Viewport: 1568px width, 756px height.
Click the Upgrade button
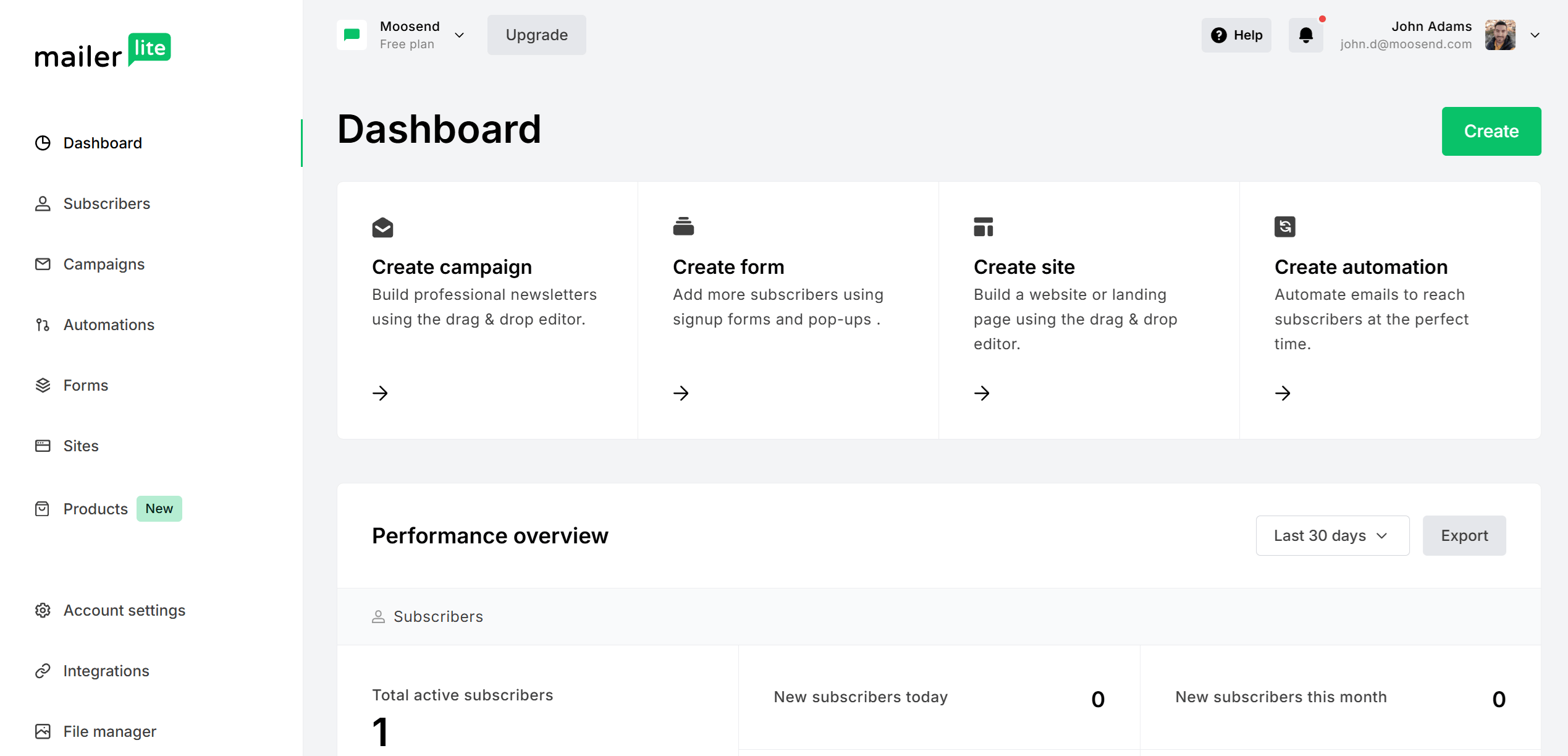click(x=536, y=35)
